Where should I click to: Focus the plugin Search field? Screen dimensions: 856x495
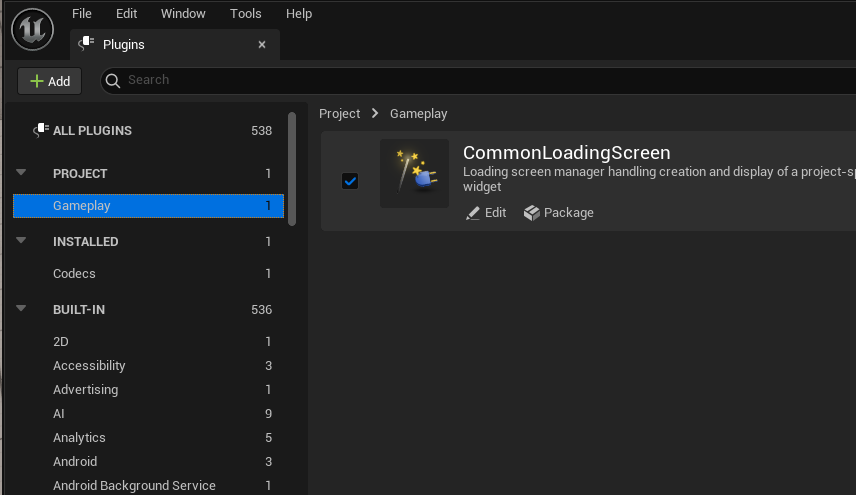pyautogui.click(x=480, y=81)
